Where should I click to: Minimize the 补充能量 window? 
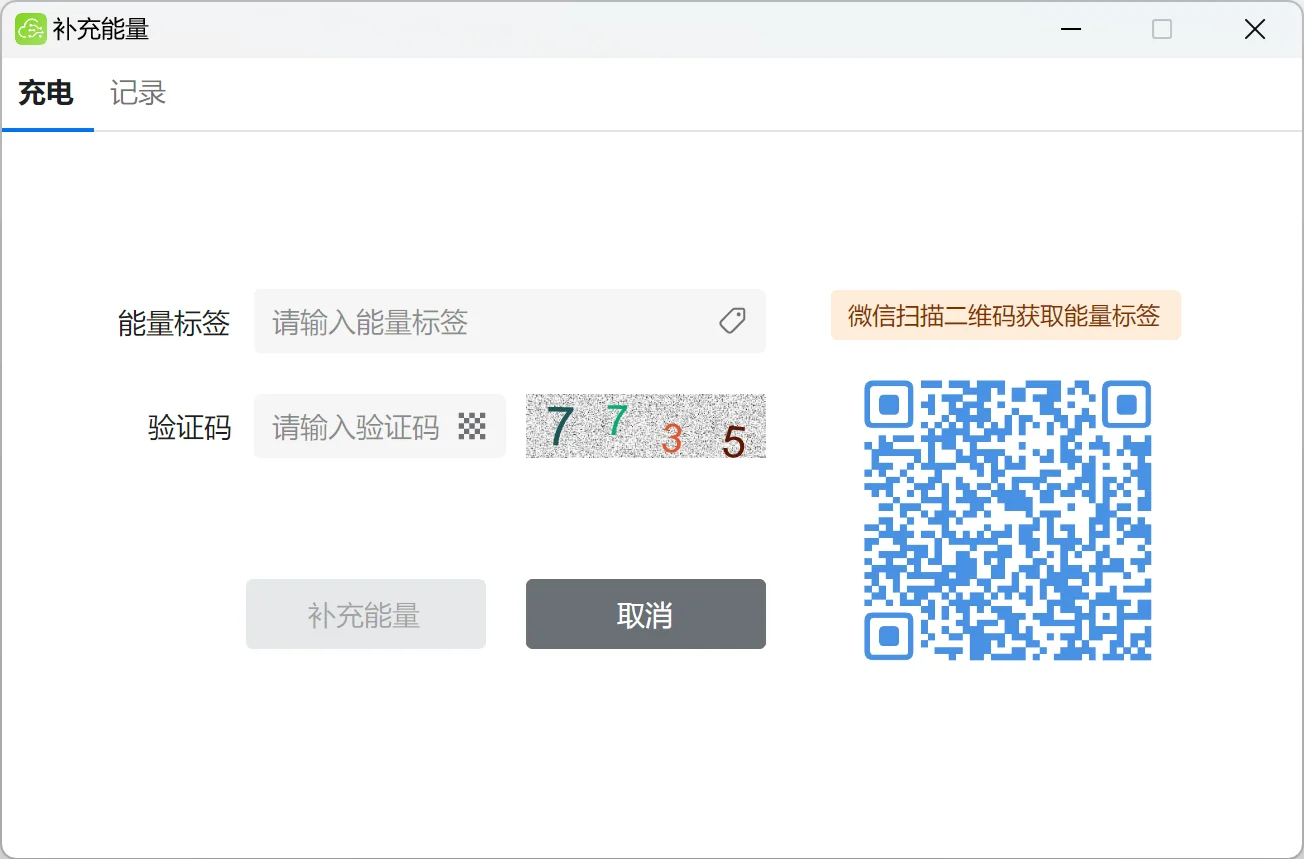(1071, 29)
